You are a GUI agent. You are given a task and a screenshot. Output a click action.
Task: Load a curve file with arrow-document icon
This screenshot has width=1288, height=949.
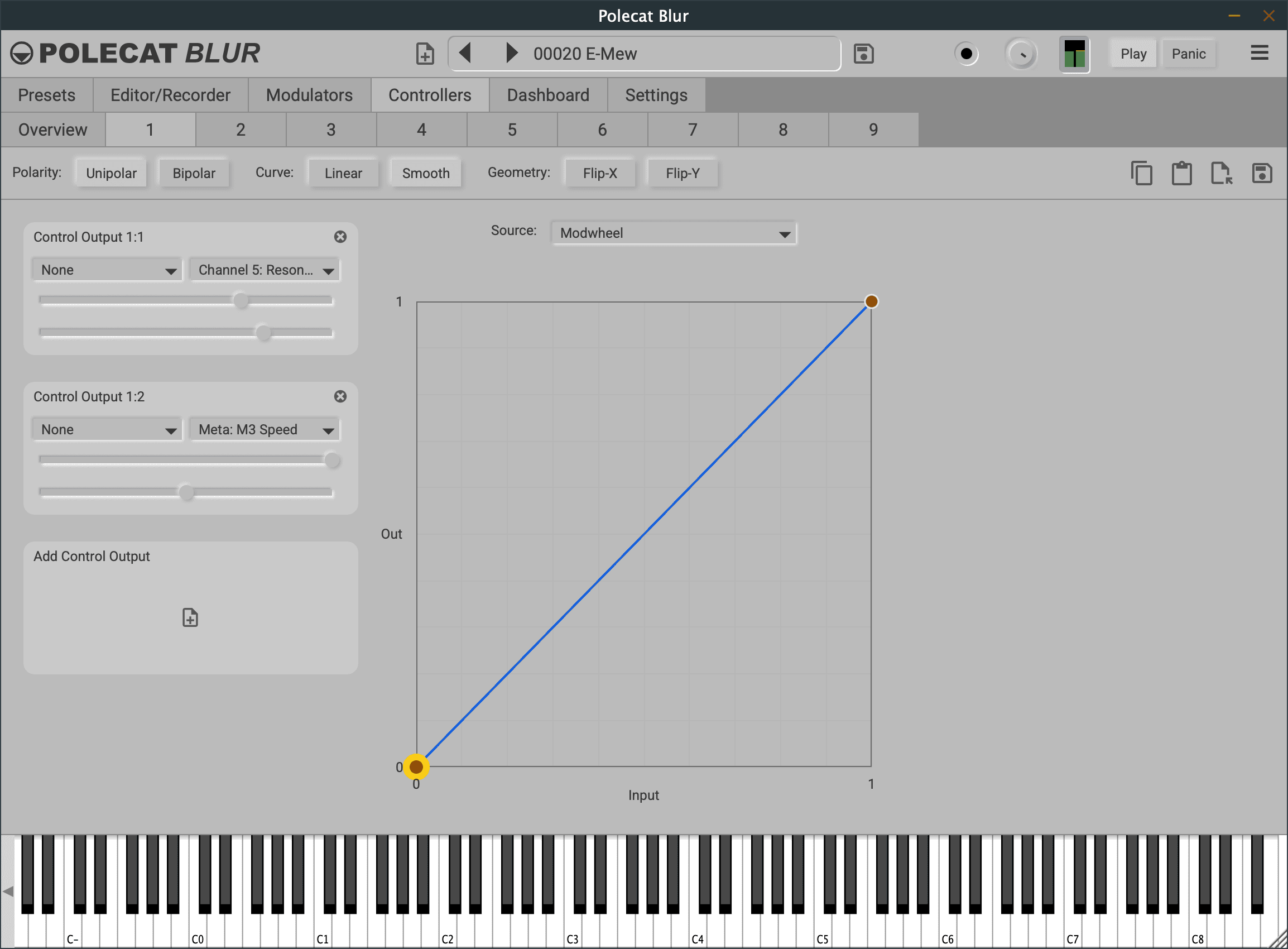pyautogui.click(x=1222, y=173)
